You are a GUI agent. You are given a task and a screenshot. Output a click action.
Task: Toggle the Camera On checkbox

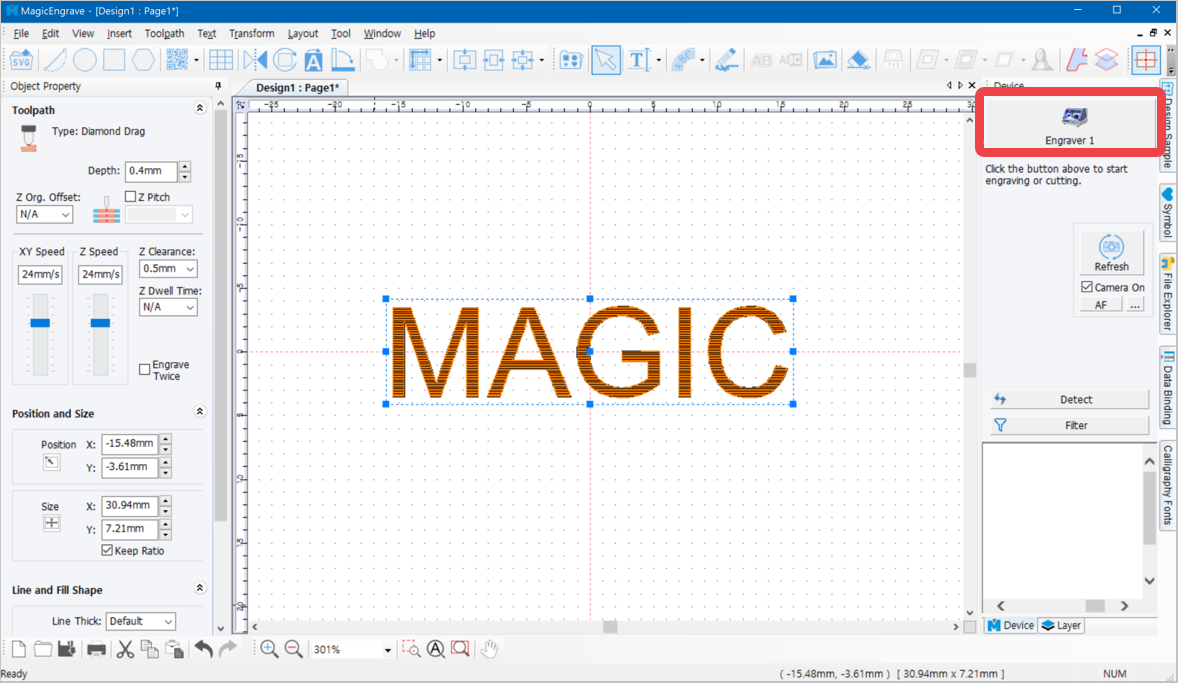click(x=1087, y=287)
